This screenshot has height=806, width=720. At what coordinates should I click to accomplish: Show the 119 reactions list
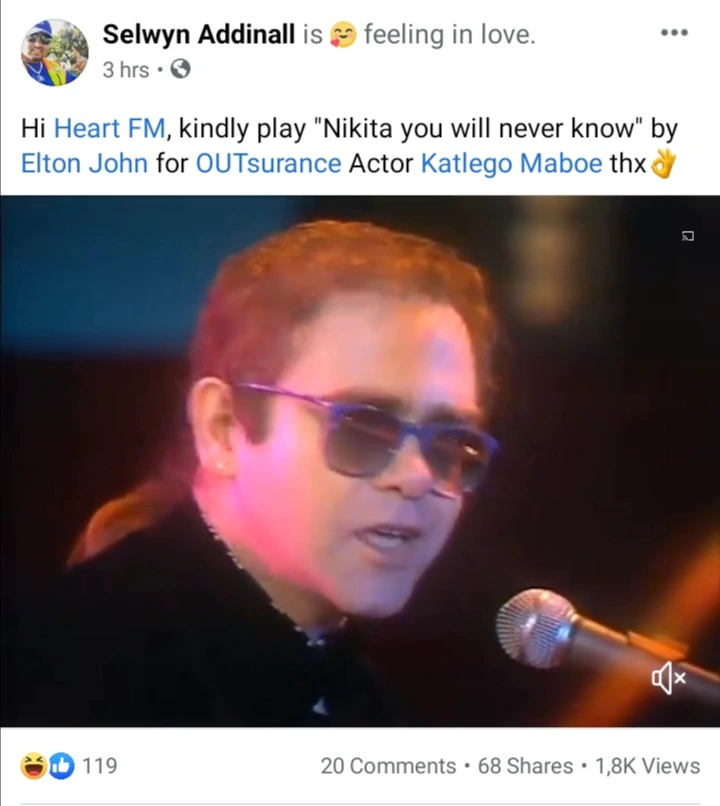[100, 766]
